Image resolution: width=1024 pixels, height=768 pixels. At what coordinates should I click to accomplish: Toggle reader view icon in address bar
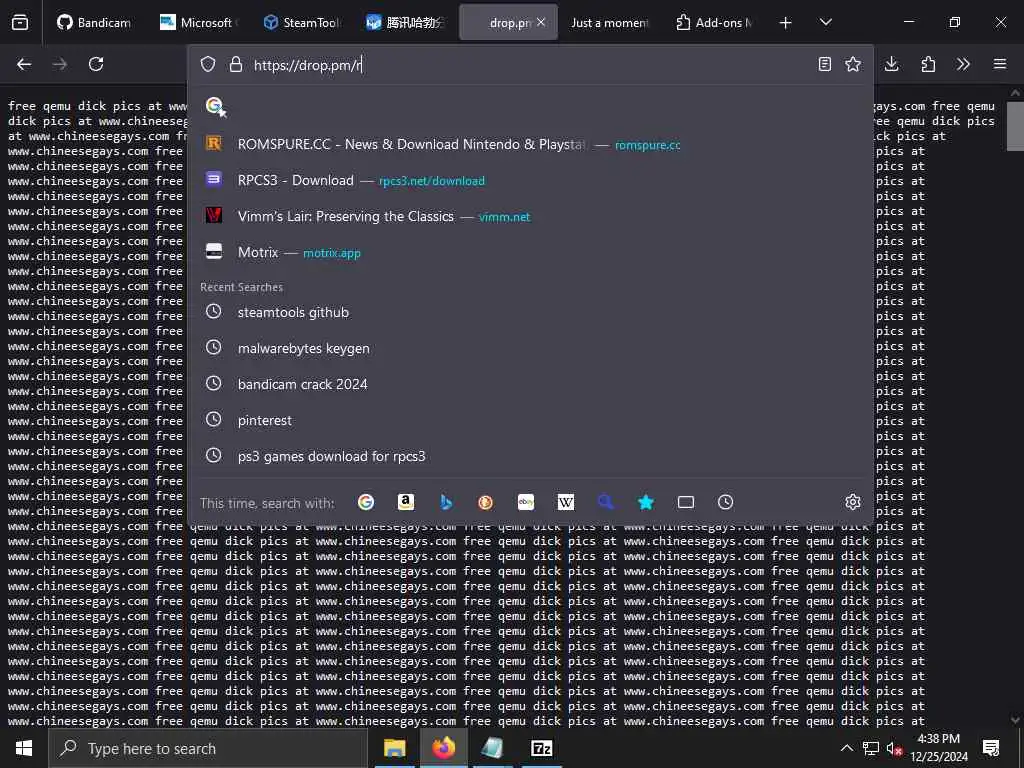[825, 64]
